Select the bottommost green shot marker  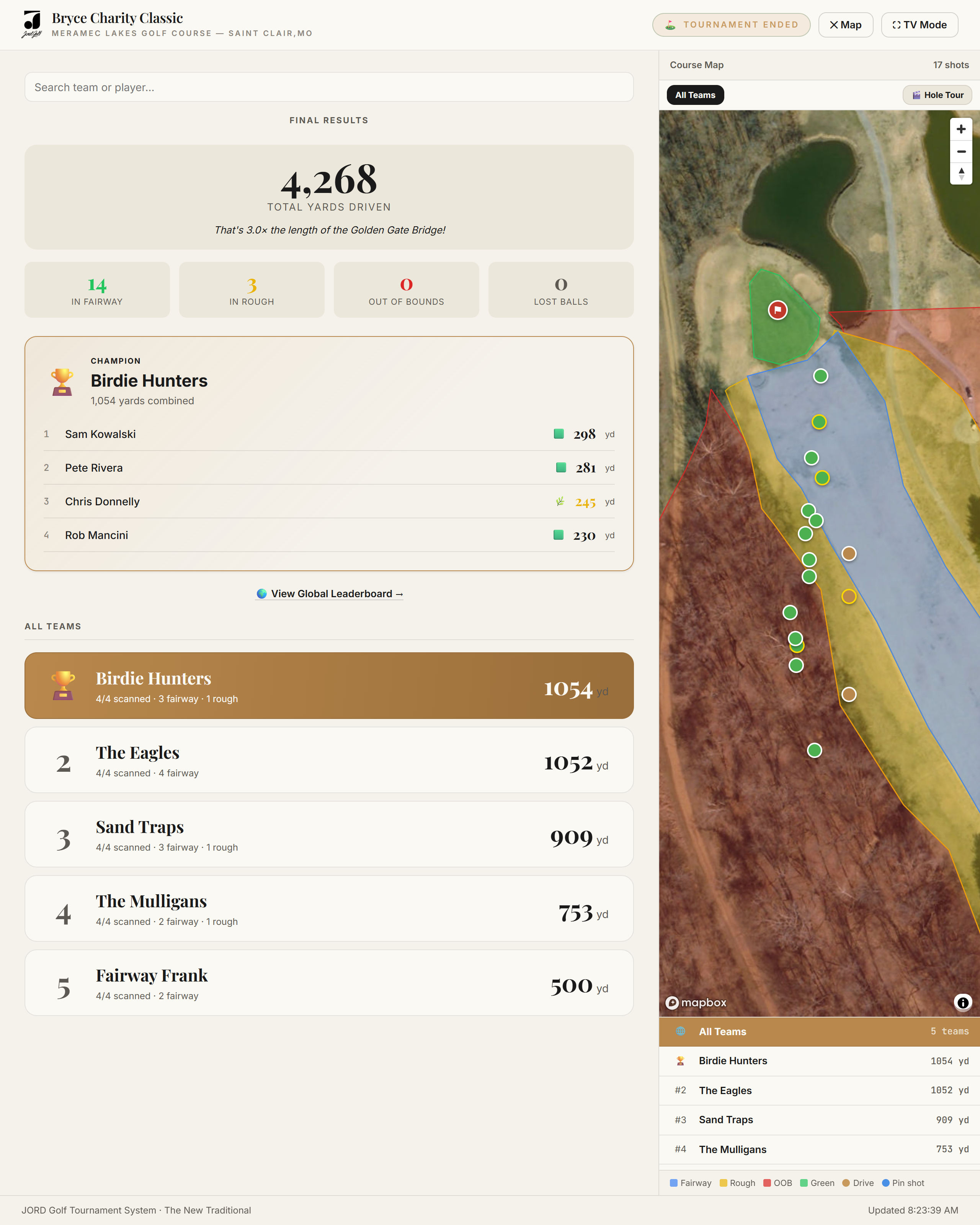[814, 750]
